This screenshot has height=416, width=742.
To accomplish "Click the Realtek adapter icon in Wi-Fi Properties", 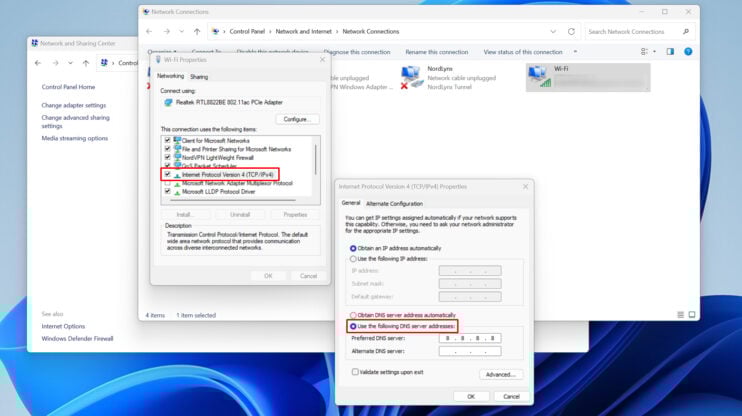I will [x=168, y=102].
